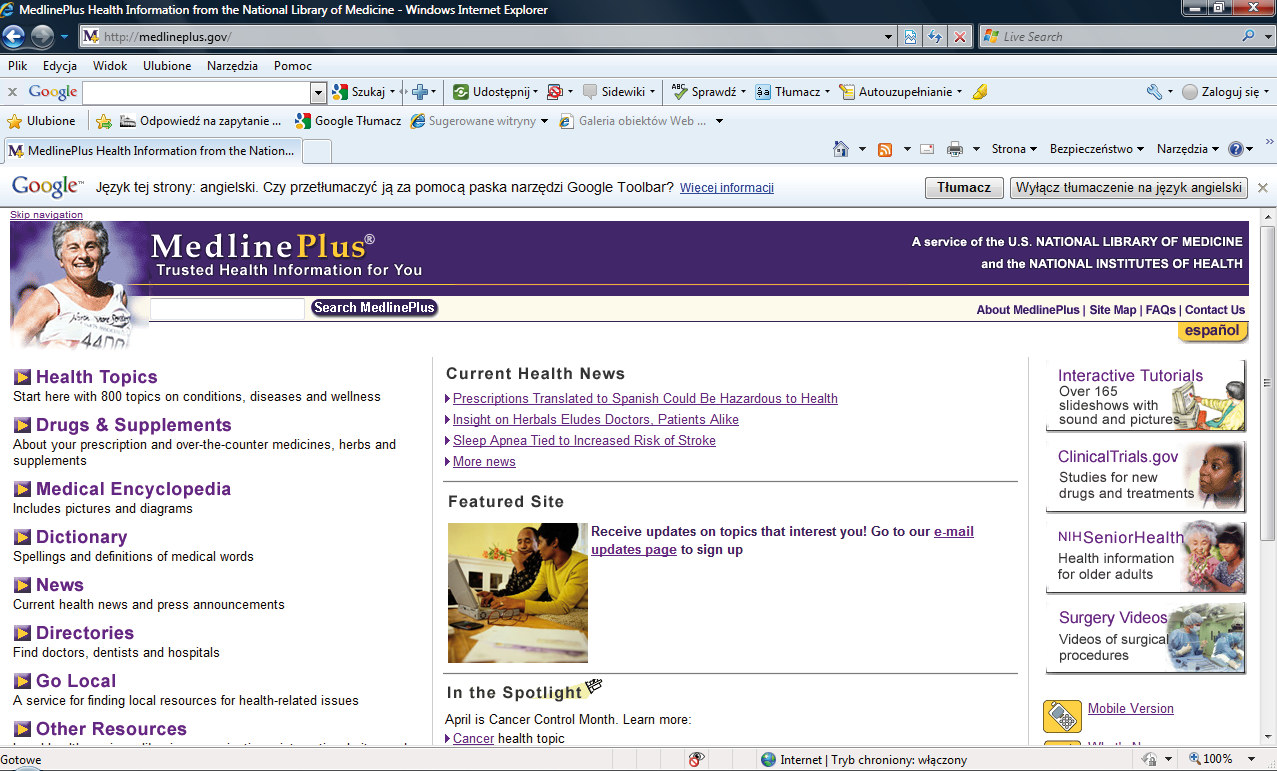Click the Home page icon
The width and height of the screenshot is (1277, 771).
[842, 149]
